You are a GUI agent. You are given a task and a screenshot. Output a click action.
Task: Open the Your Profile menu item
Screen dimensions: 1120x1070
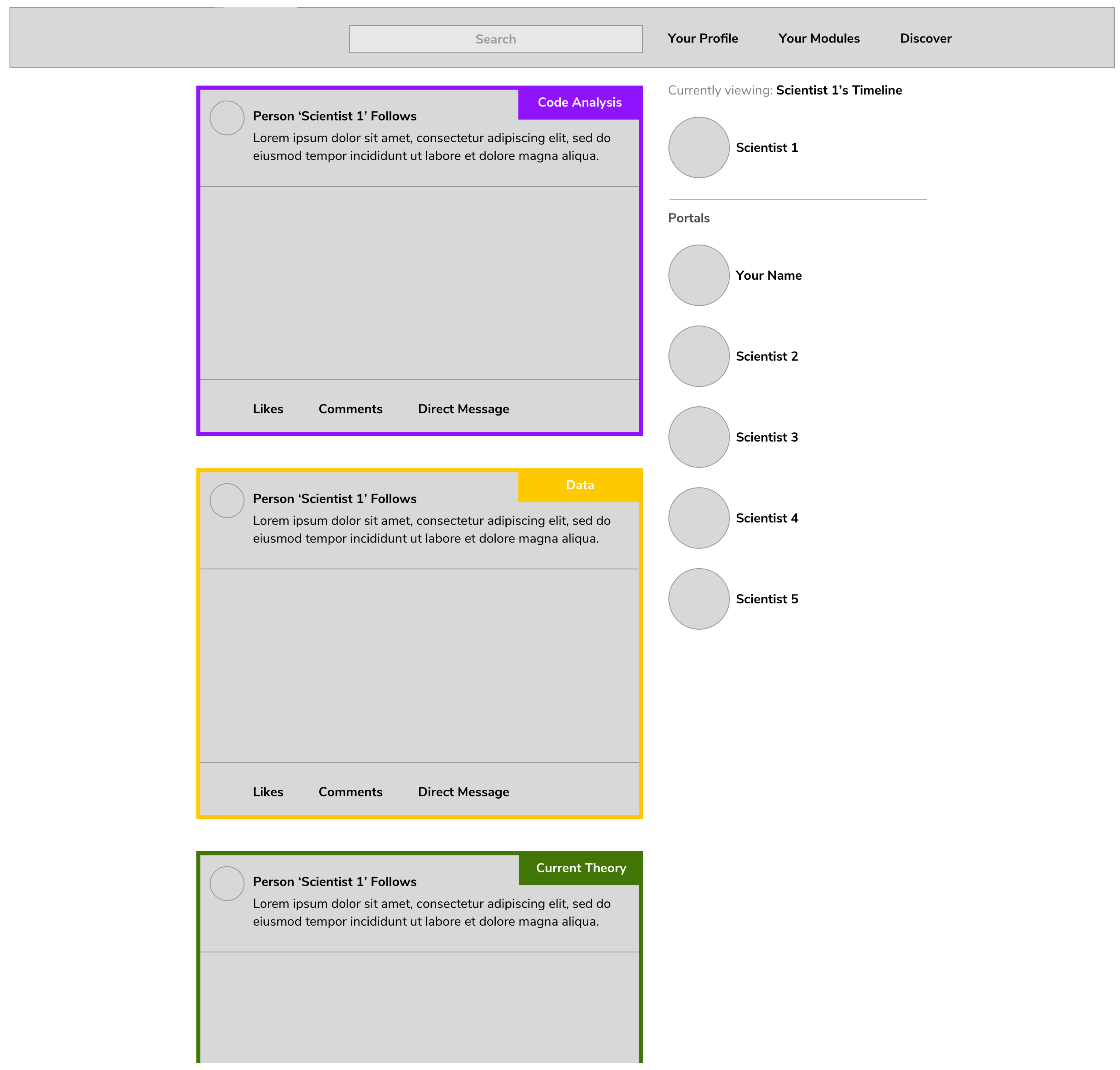(x=703, y=38)
